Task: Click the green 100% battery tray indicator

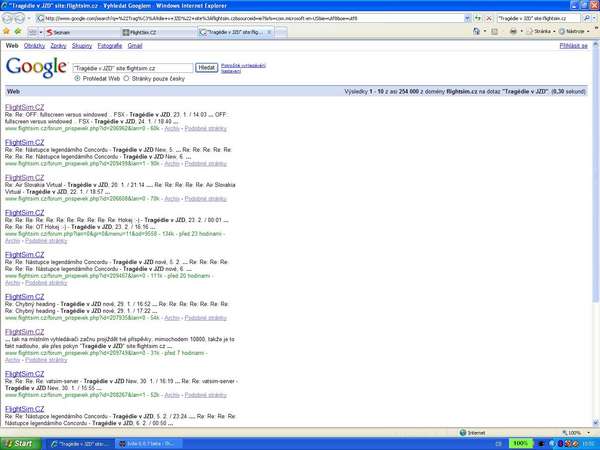Action: point(520,443)
